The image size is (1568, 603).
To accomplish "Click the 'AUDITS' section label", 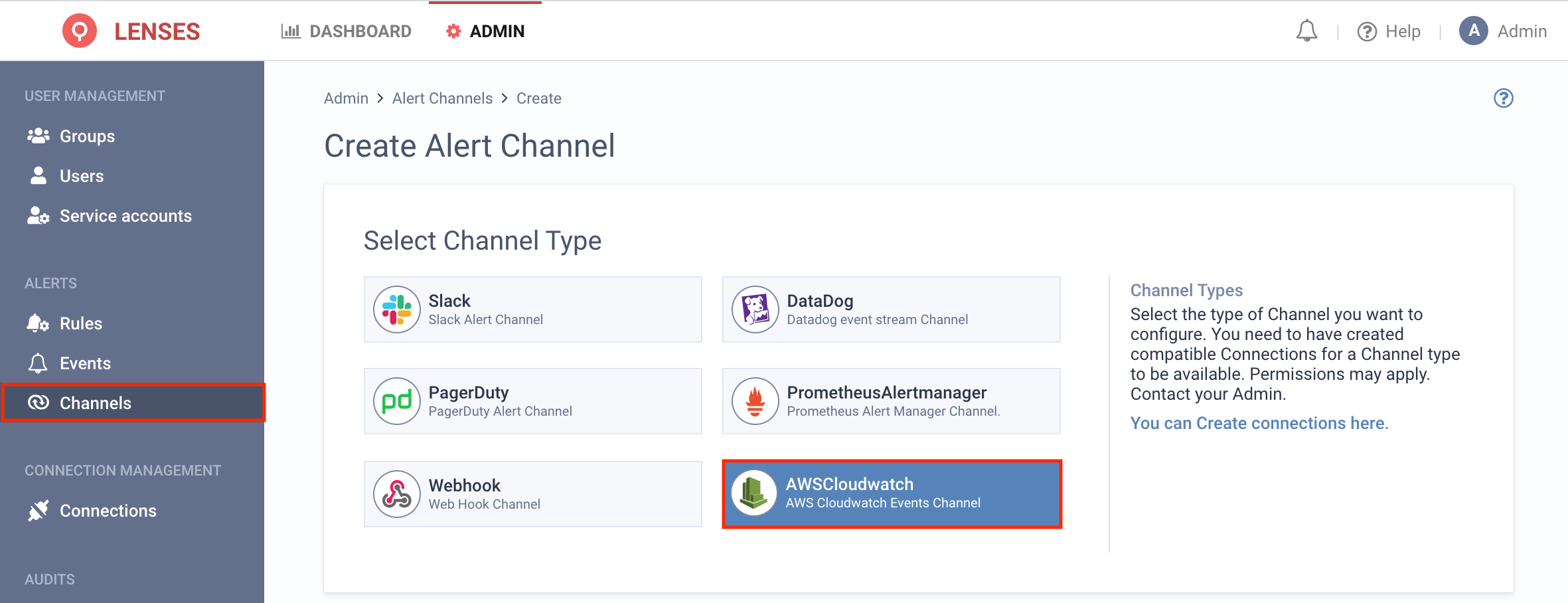I will (50, 579).
